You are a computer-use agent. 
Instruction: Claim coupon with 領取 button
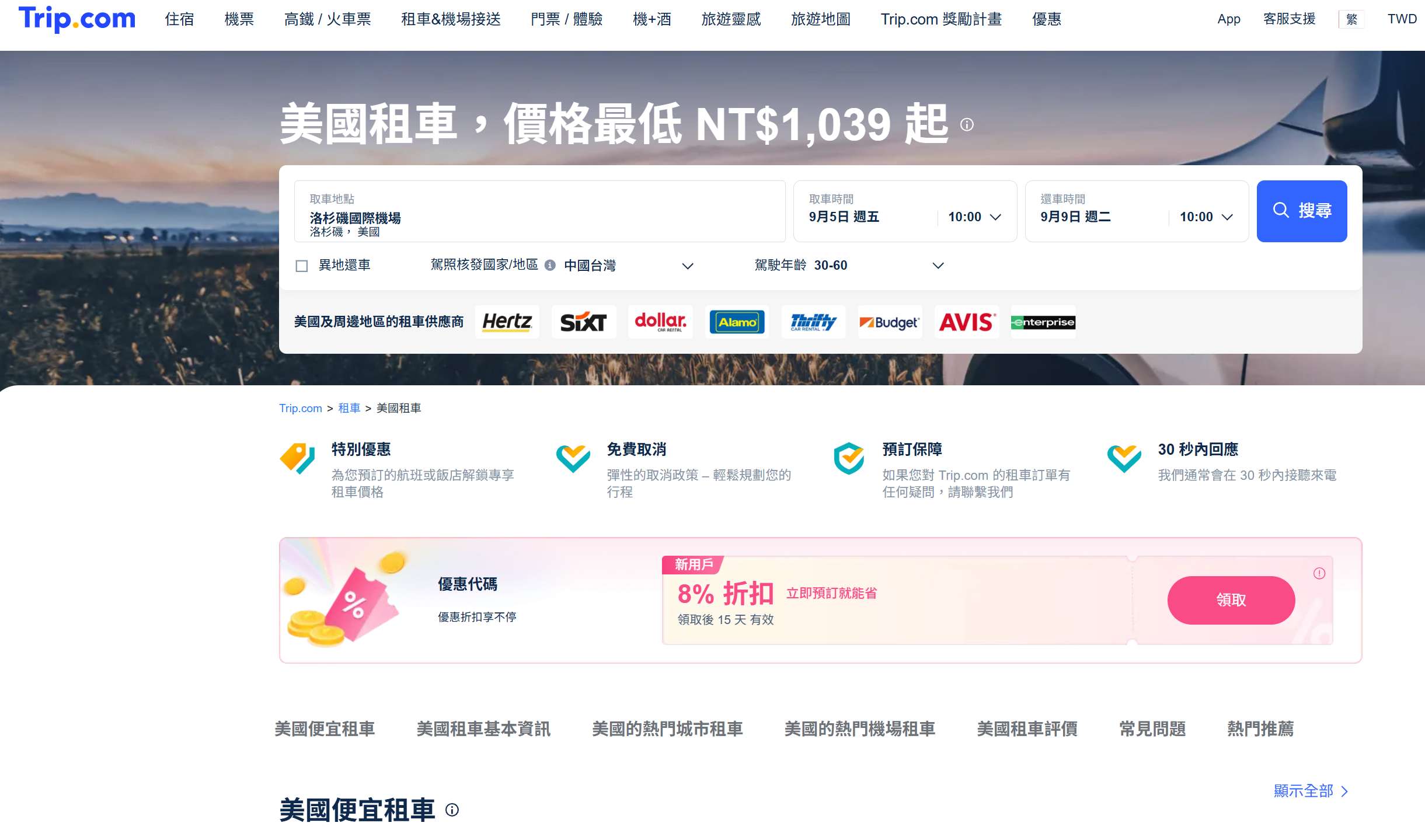(x=1231, y=600)
